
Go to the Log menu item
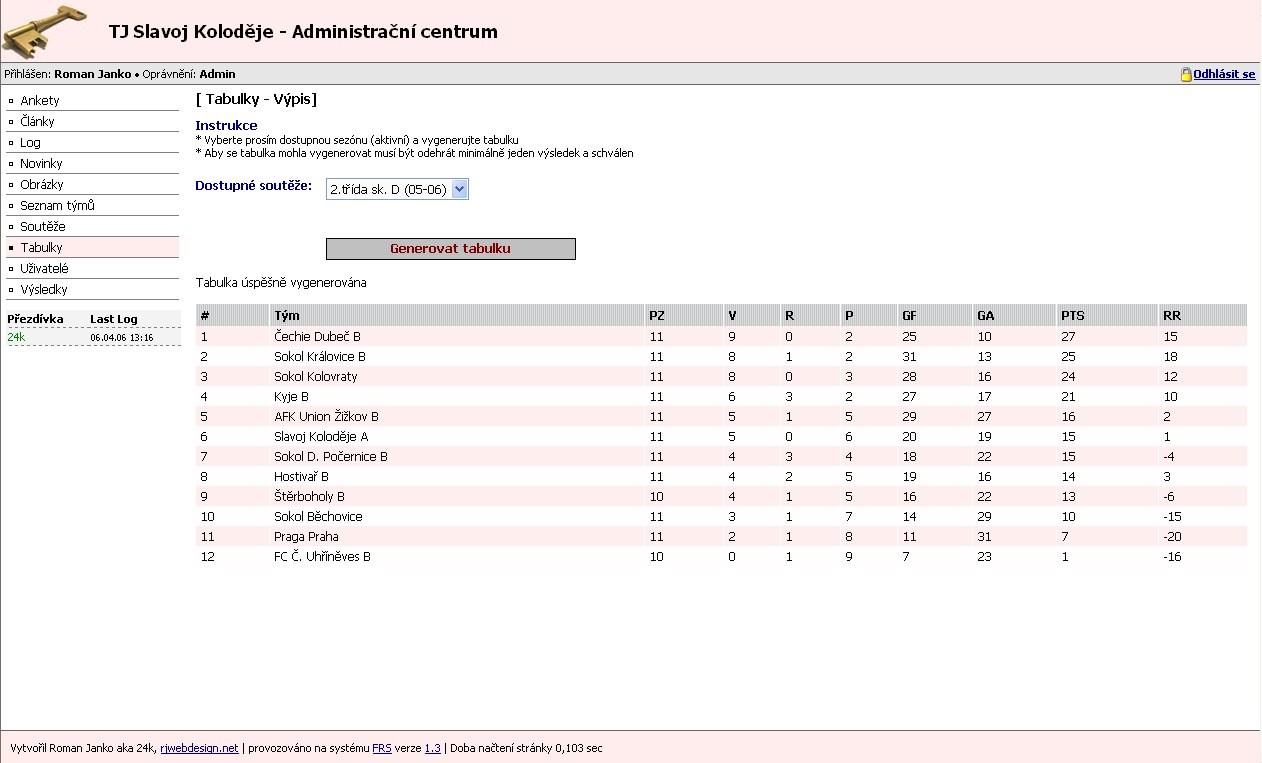tap(30, 143)
